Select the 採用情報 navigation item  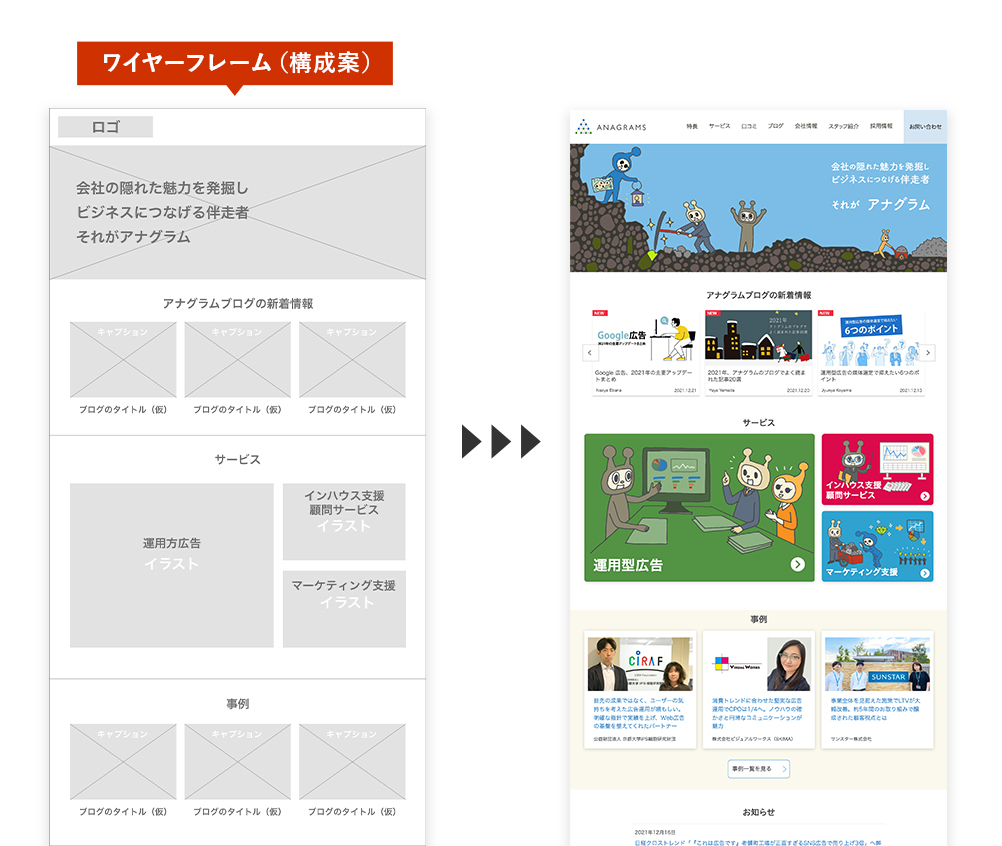[x=882, y=125]
